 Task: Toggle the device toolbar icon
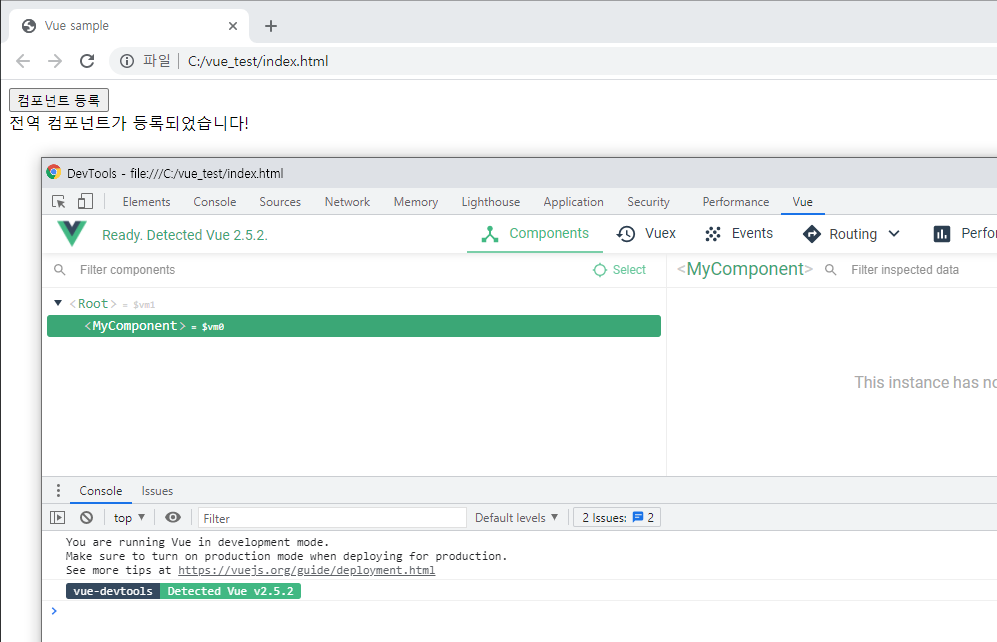[85, 201]
